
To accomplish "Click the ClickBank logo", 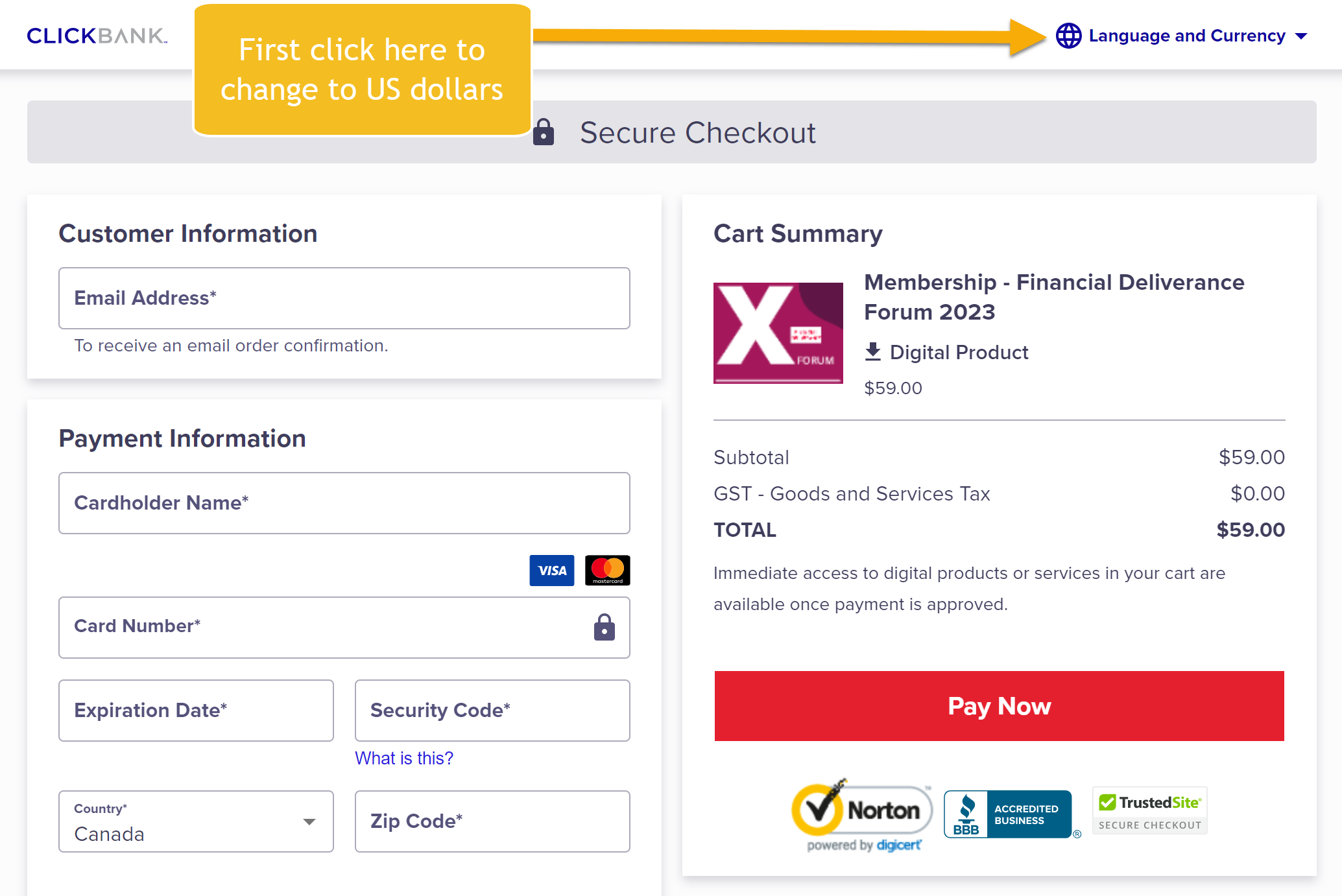I will (97, 36).
